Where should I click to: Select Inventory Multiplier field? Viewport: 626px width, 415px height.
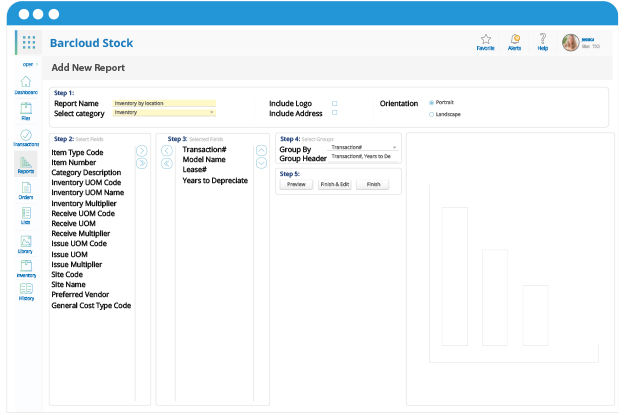(x=84, y=203)
